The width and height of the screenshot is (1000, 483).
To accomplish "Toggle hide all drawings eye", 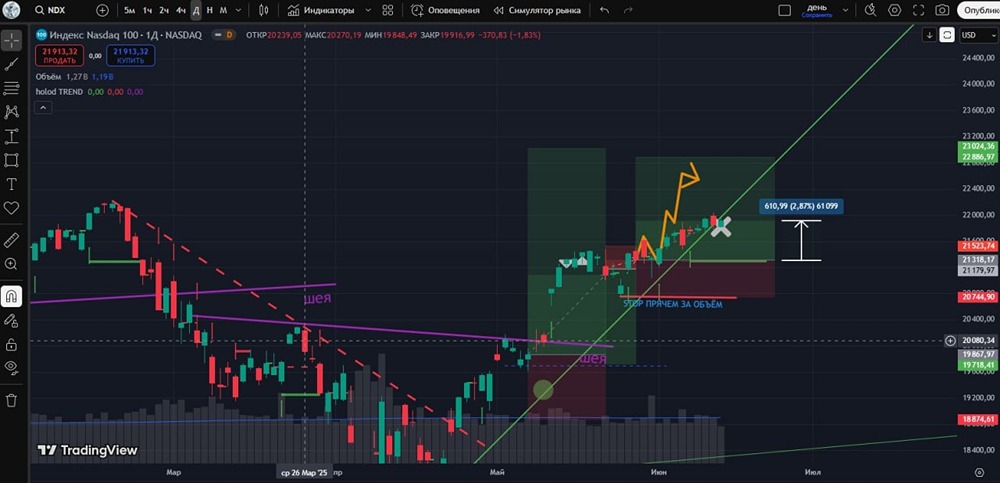I will [x=11, y=366].
